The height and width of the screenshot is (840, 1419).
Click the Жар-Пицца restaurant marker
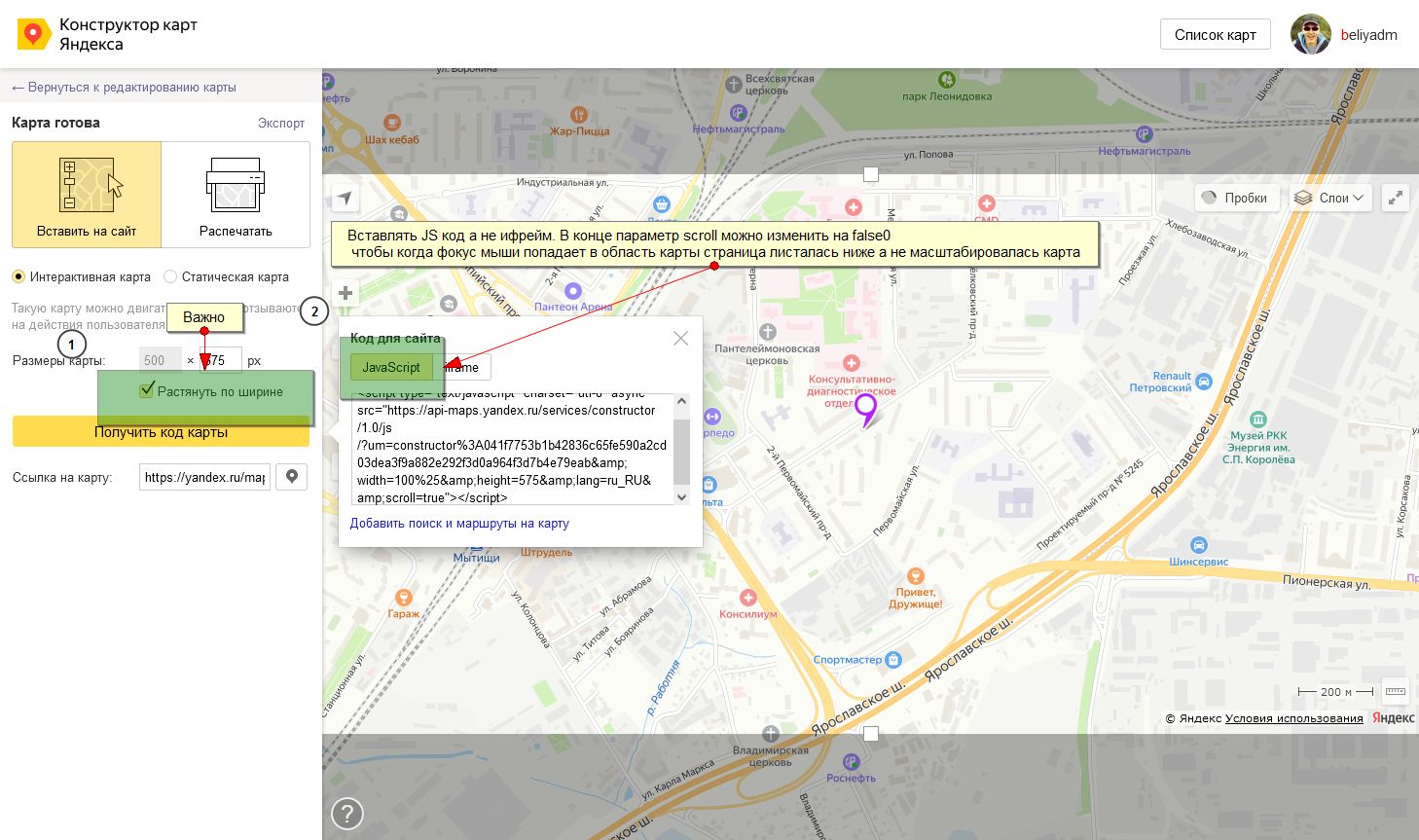pyautogui.click(x=579, y=115)
